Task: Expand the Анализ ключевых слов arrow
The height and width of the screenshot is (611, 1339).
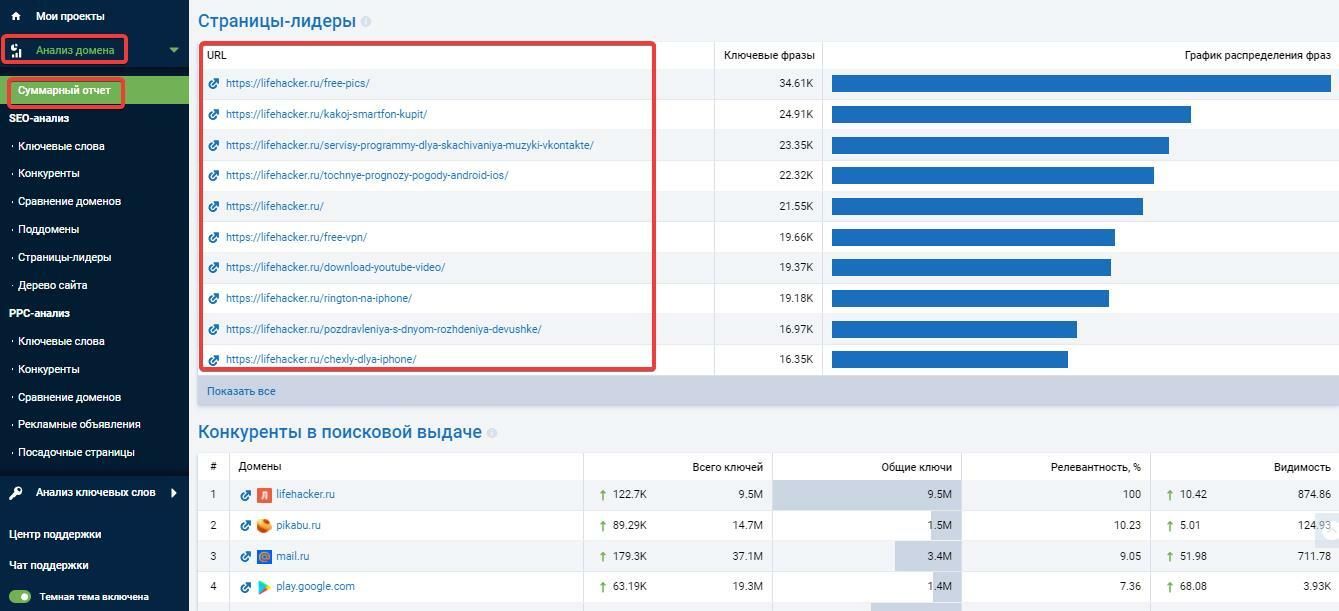Action: click(x=174, y=492)
